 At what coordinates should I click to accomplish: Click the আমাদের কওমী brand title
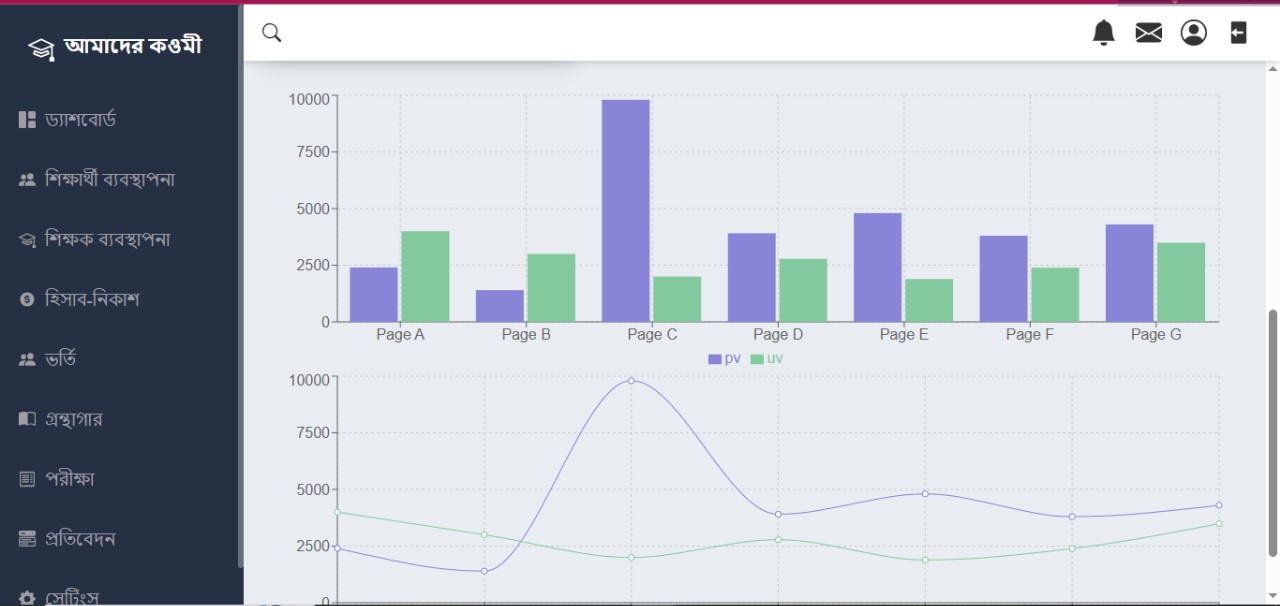coord(133,46)
